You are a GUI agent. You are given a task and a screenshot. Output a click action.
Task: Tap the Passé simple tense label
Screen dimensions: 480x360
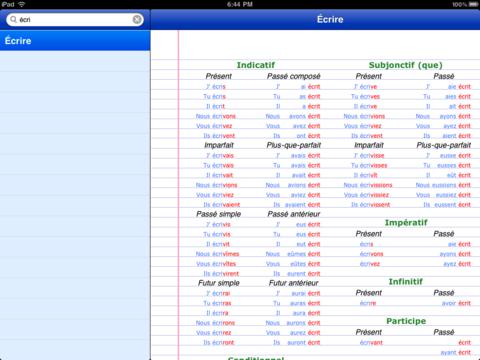[219, 214]
